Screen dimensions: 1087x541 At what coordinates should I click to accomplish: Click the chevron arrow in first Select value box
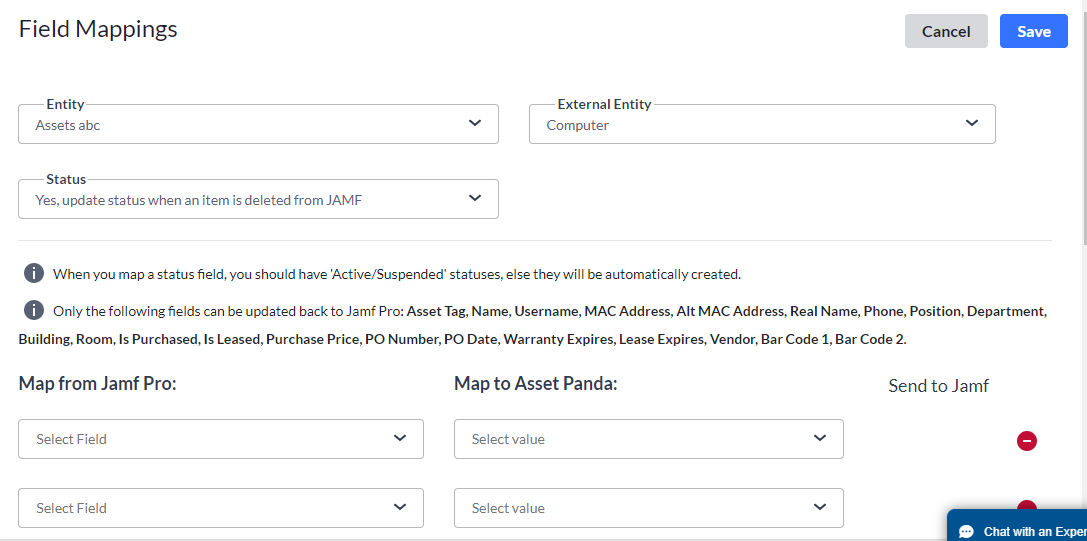(820, 438)
